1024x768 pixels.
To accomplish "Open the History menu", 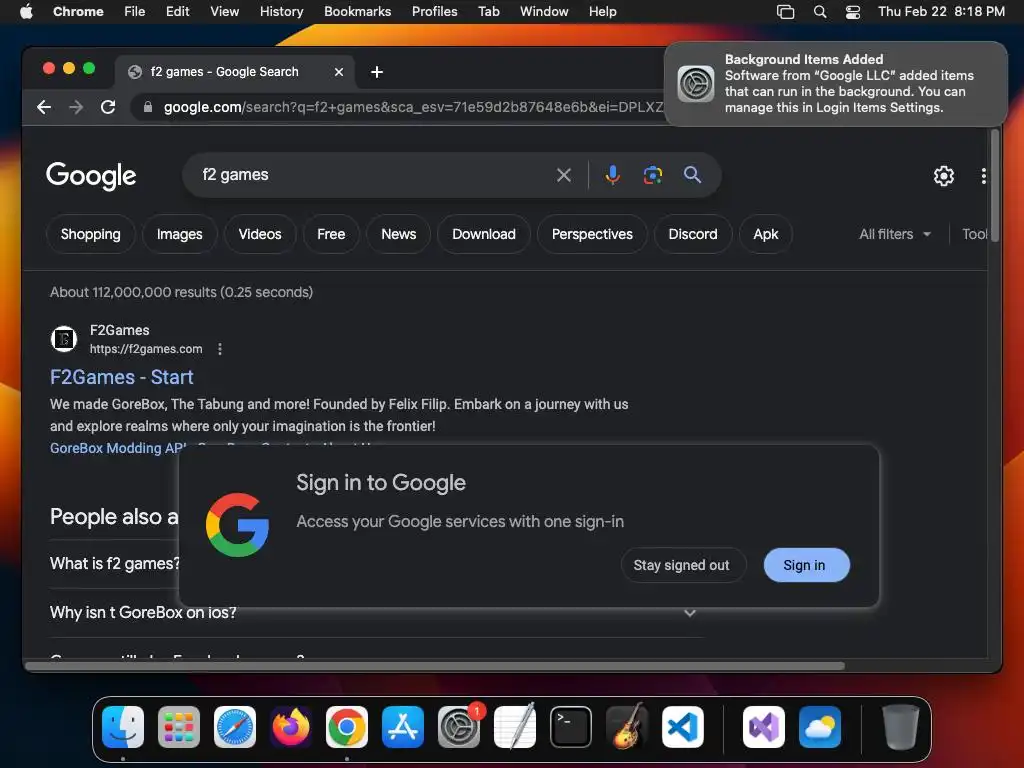I will (x=281, y=12).
